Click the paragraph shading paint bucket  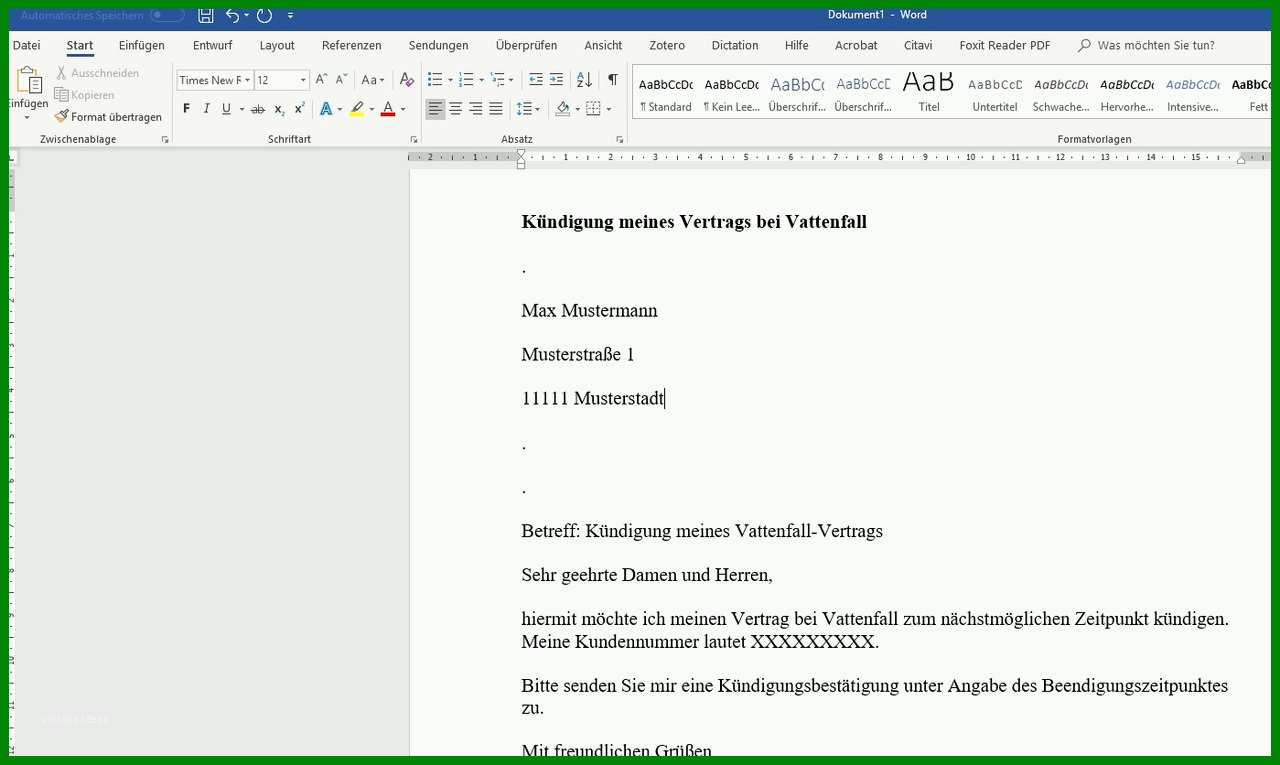tap(562, 109)
